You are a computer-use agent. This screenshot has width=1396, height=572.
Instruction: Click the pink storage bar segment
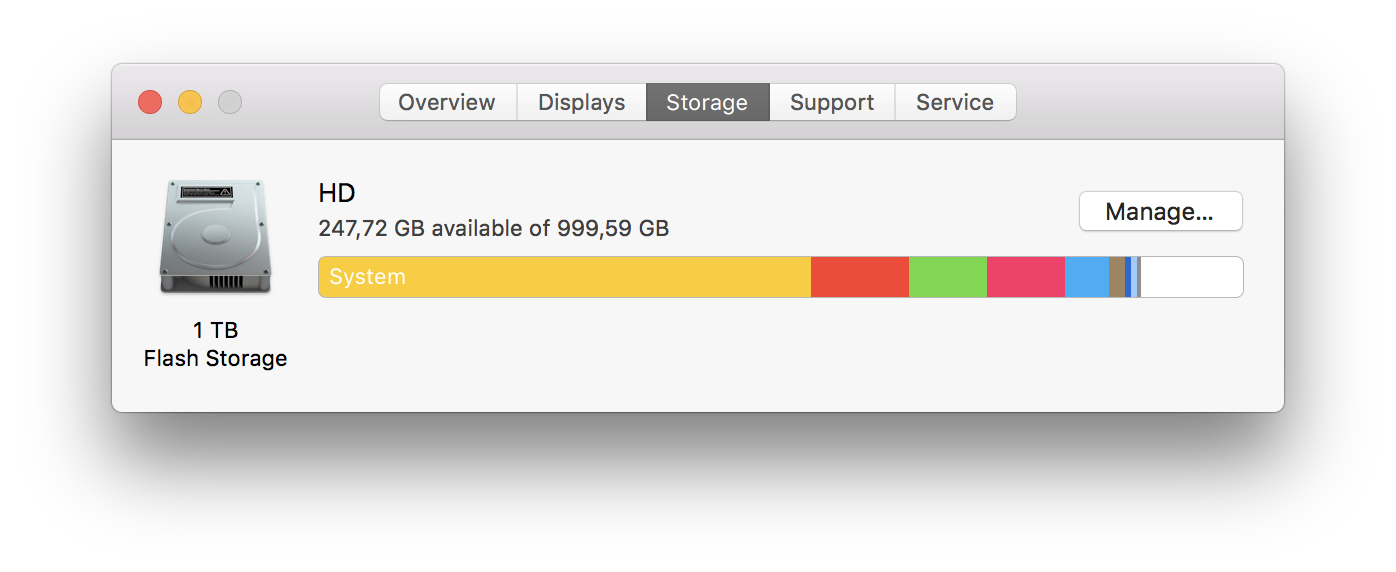1025,277
